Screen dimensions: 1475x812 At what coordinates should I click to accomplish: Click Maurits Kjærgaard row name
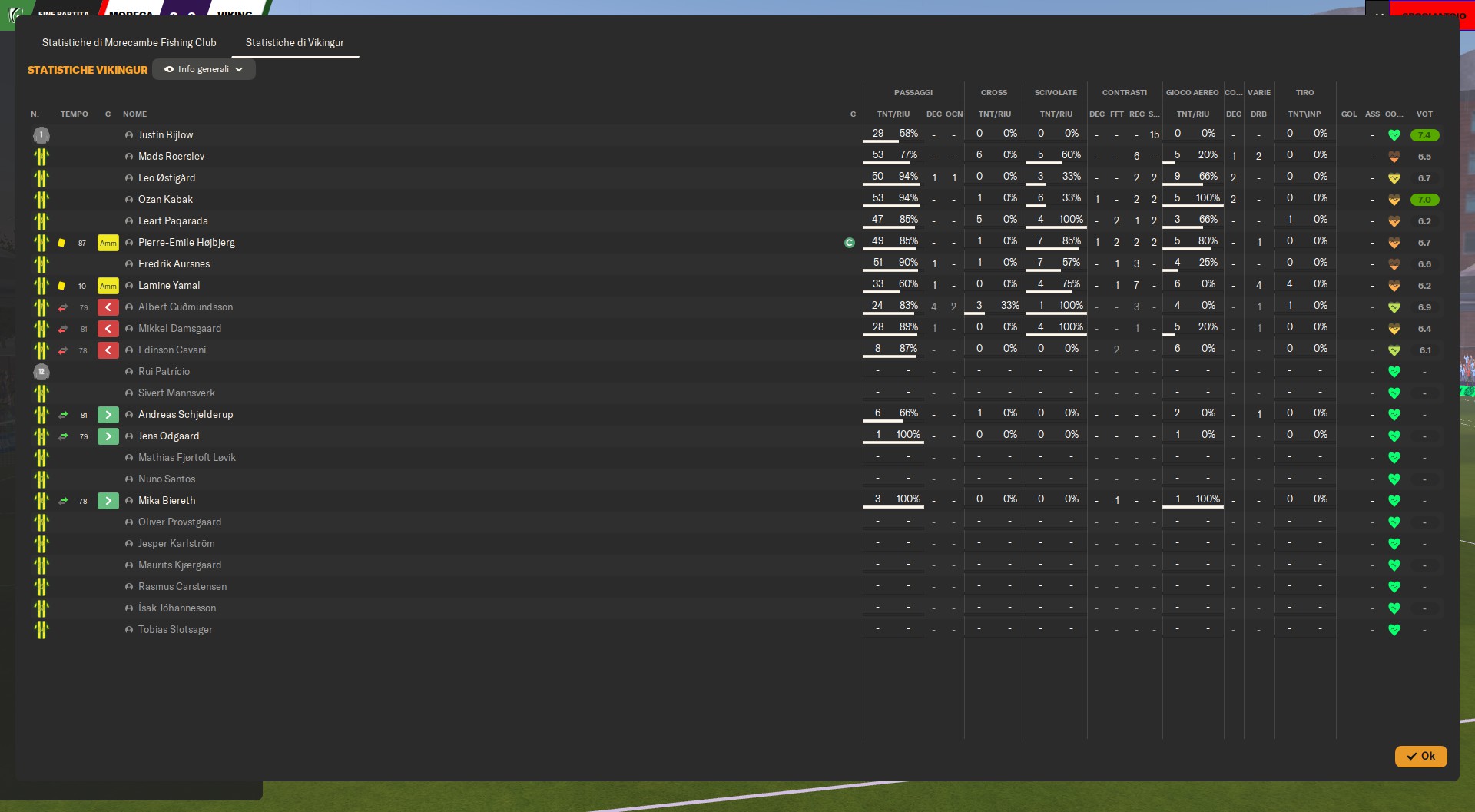coord(180,565)
